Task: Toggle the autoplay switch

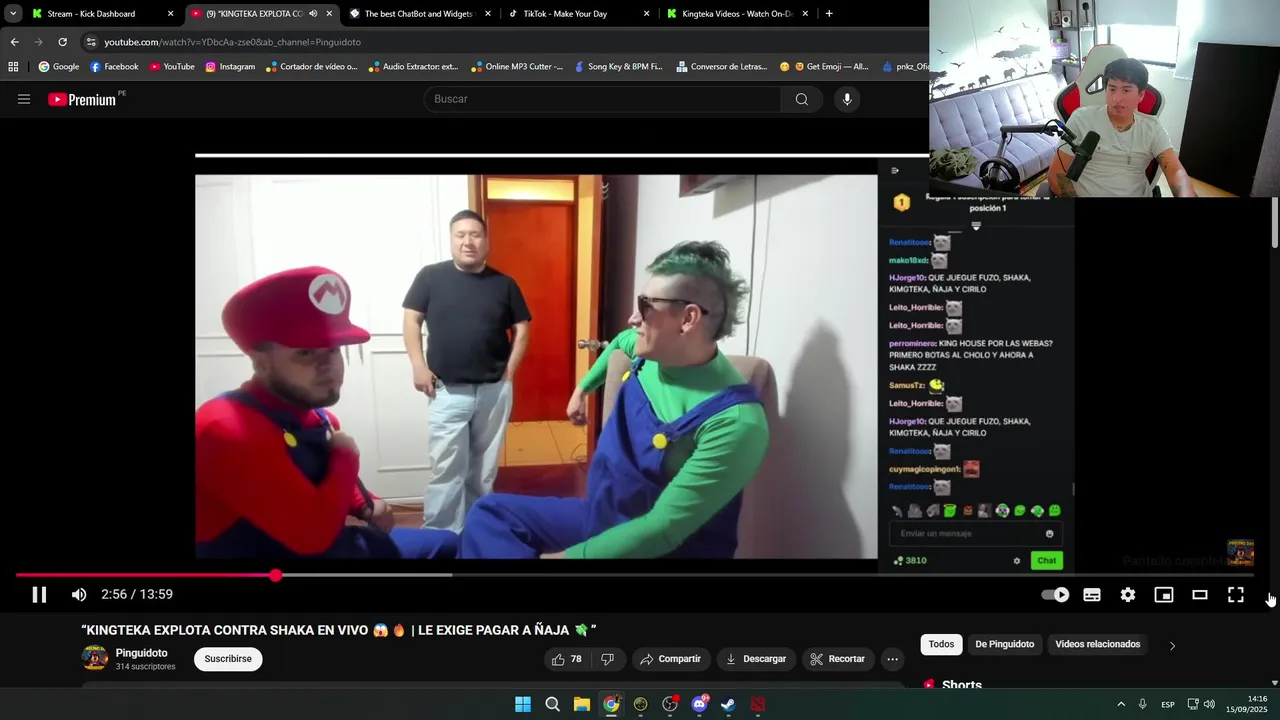Action: pyautogui.click(x=1055, y=594)
